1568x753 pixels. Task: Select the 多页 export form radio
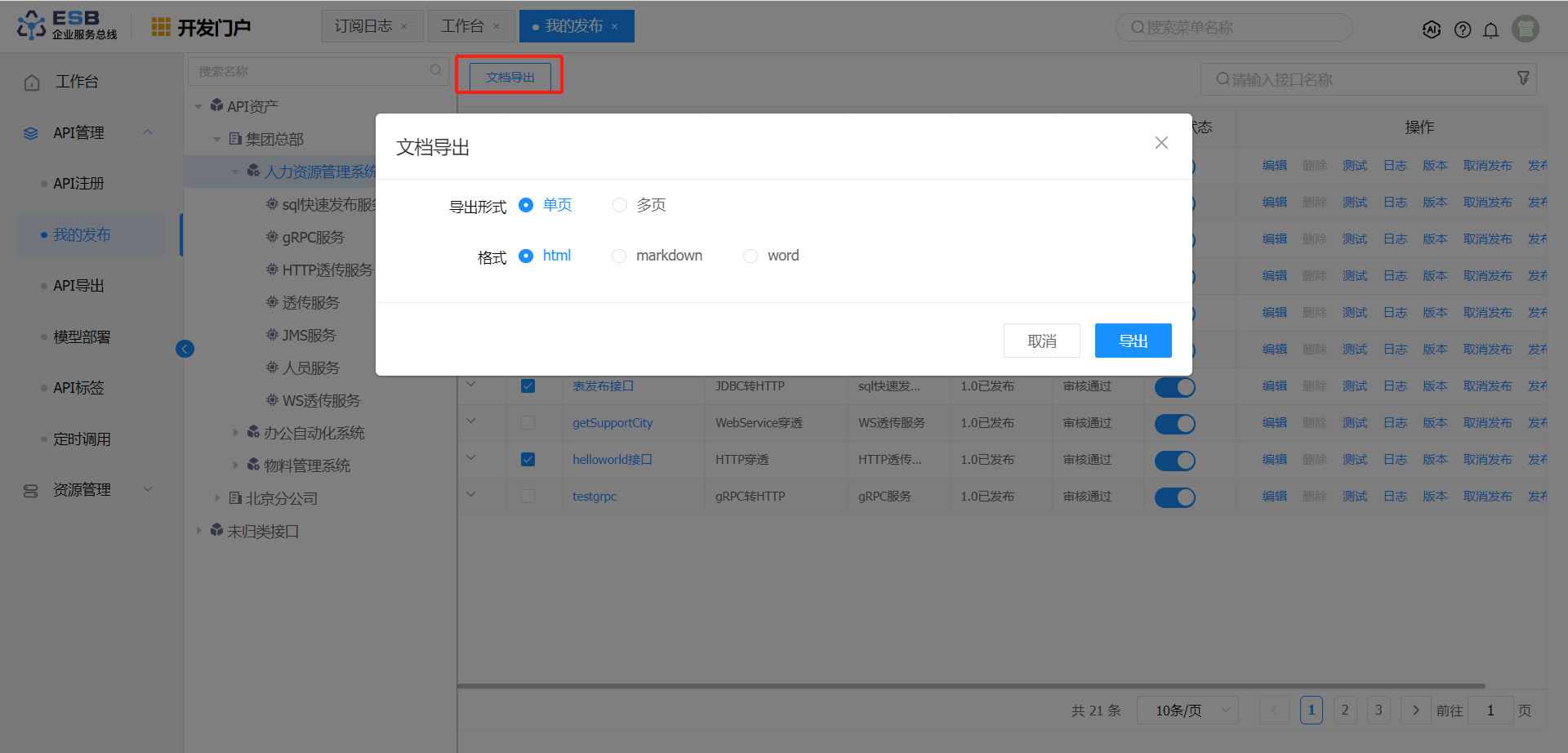tap(620, 205)
